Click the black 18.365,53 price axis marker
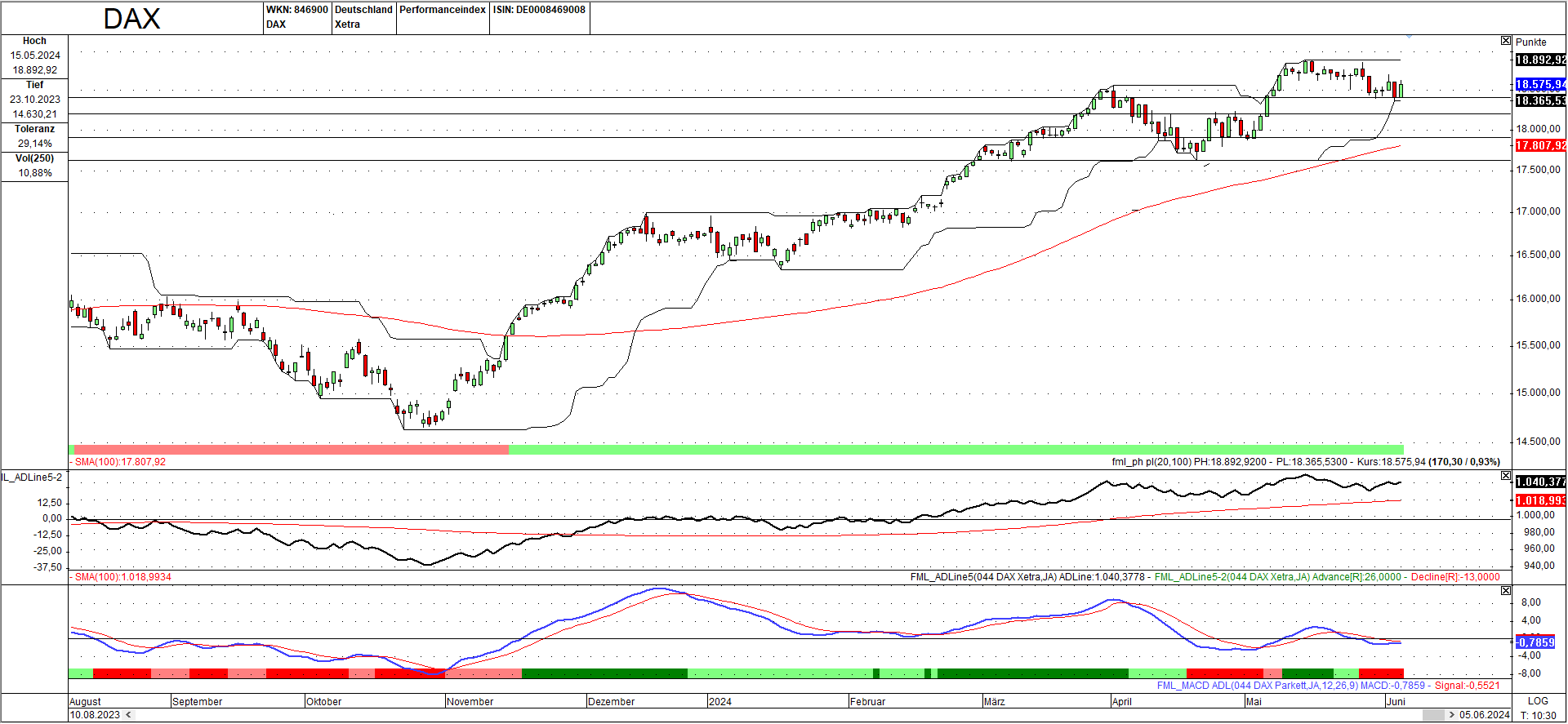Viewport: 1568px width, 724px height. point(1541,100)
